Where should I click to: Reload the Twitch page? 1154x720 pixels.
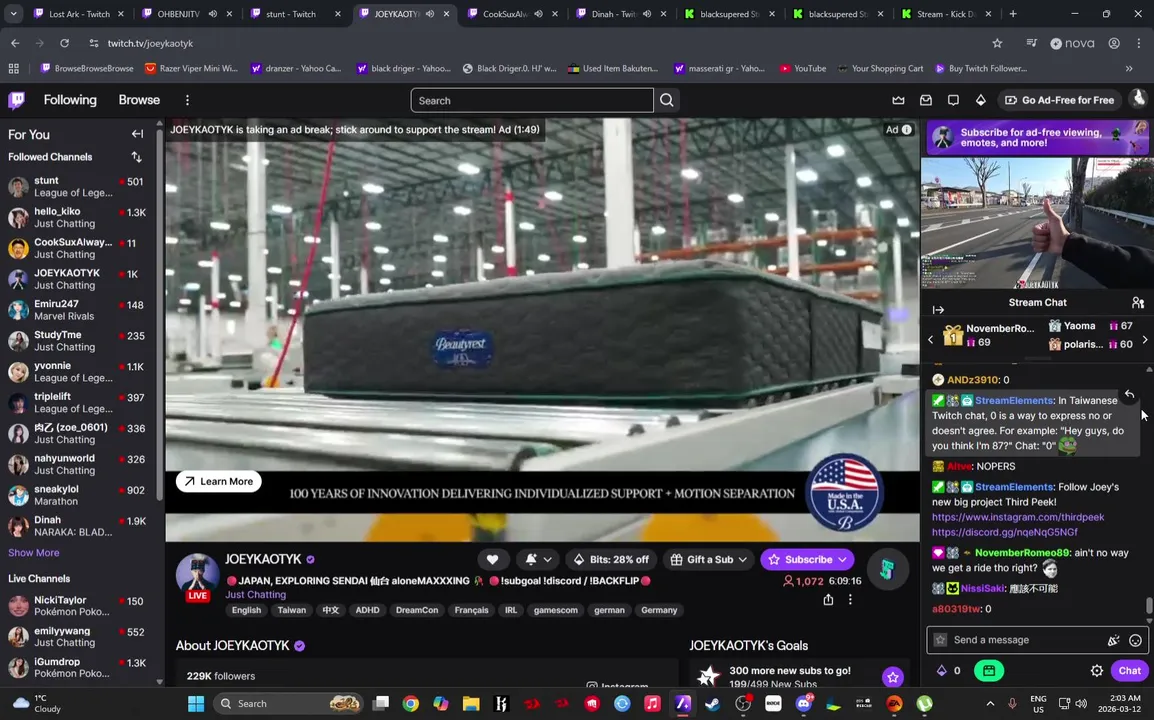[64, 43]
